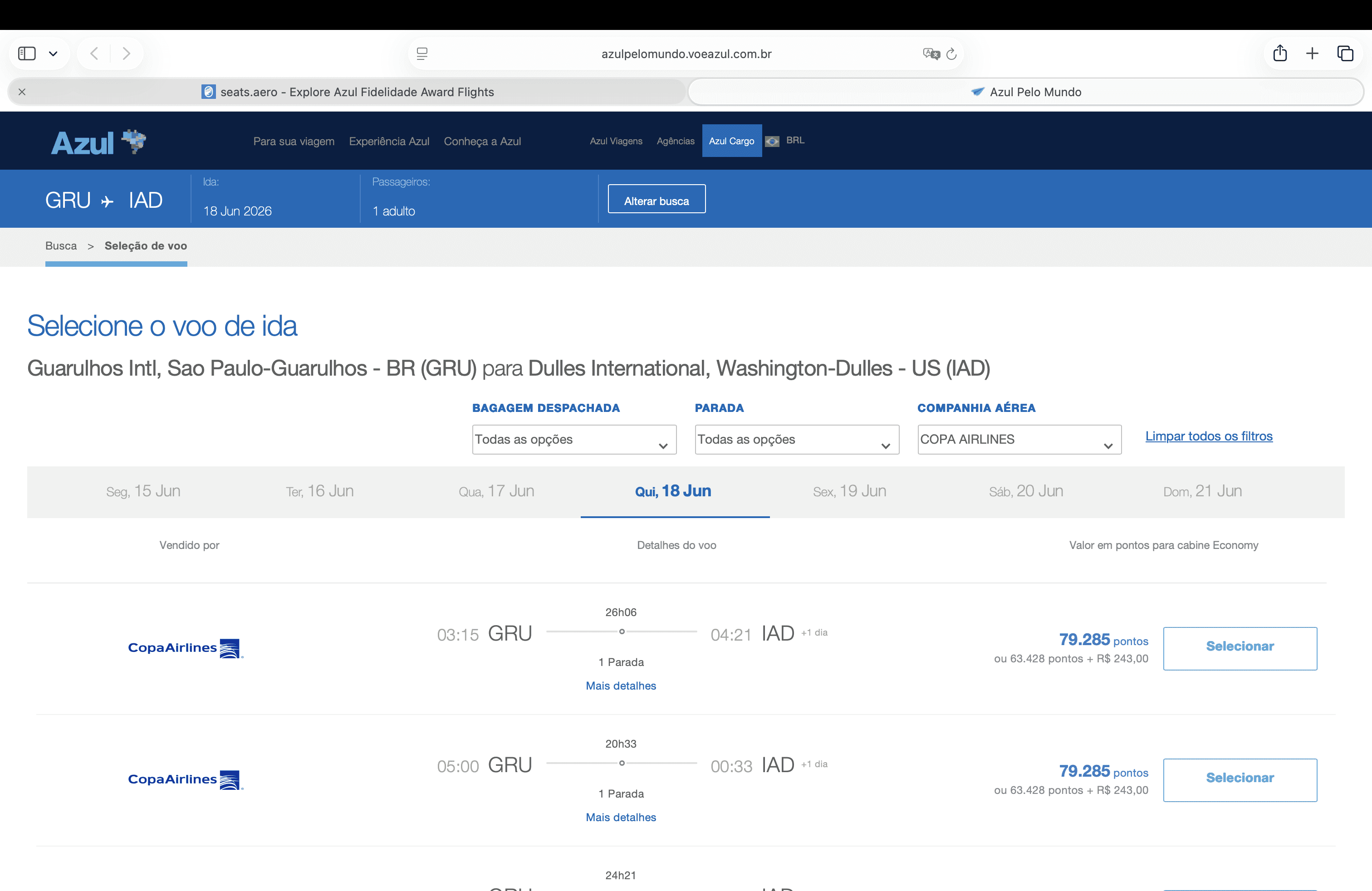
Task: Click the Alterar busca button
Action: coord(657,199)
